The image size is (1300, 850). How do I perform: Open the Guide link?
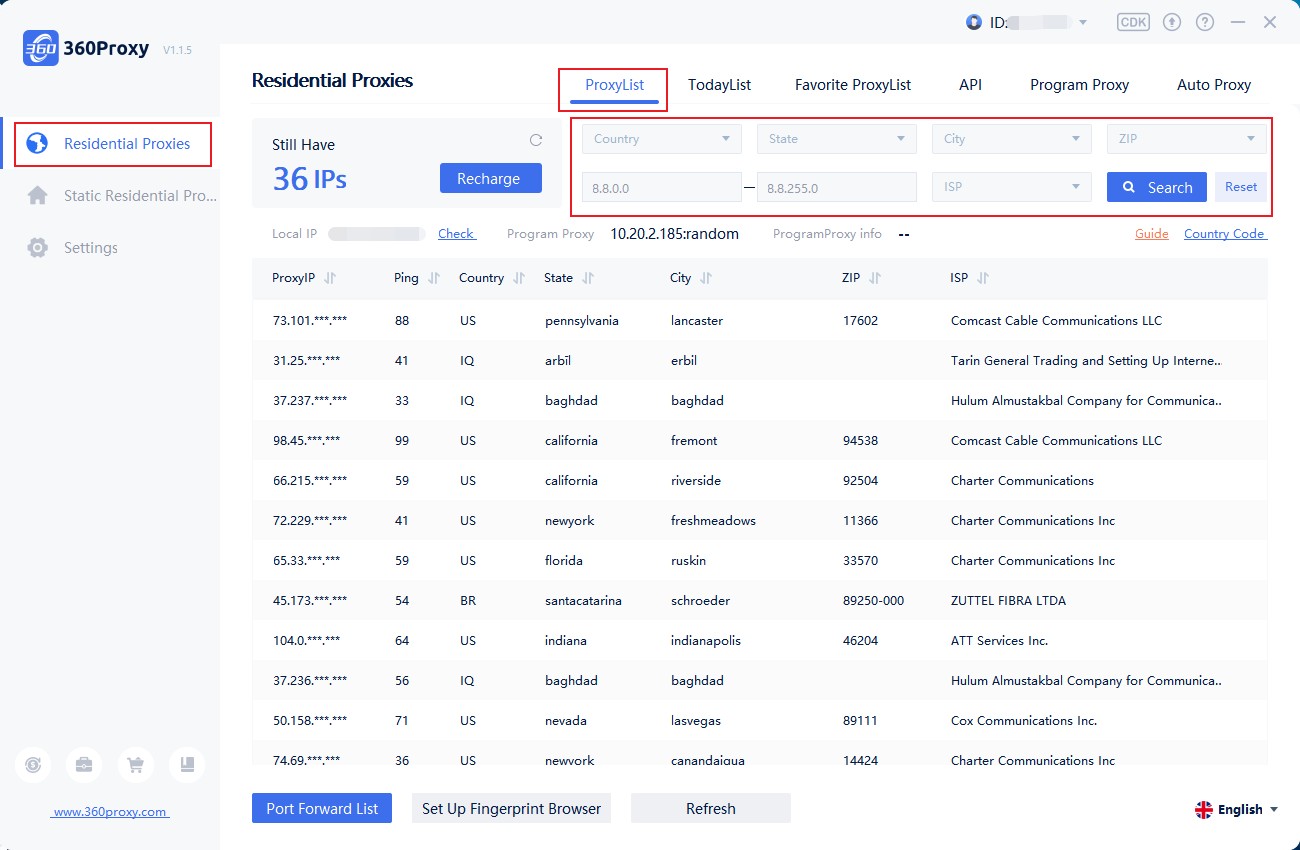click(1152, 233)
